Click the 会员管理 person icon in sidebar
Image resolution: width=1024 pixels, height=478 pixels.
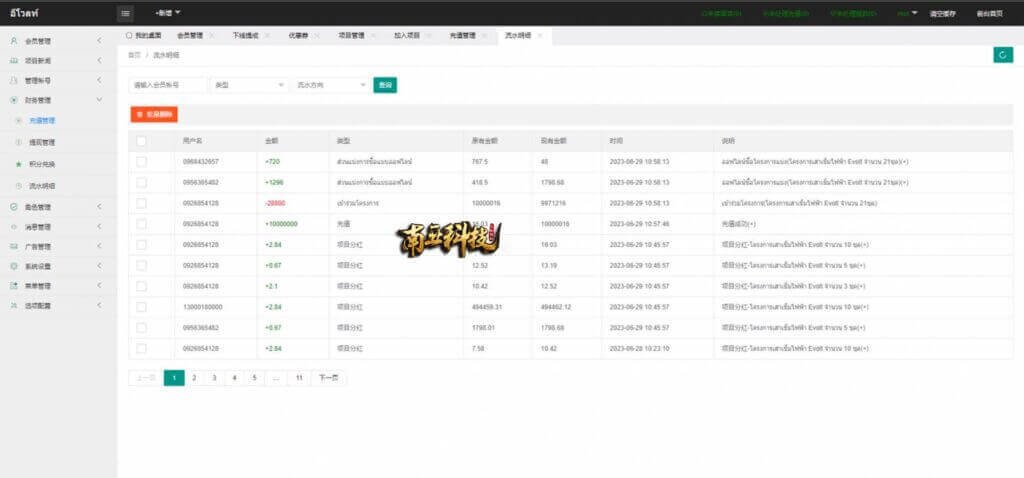pyautogui.click(x=14, y=41)
